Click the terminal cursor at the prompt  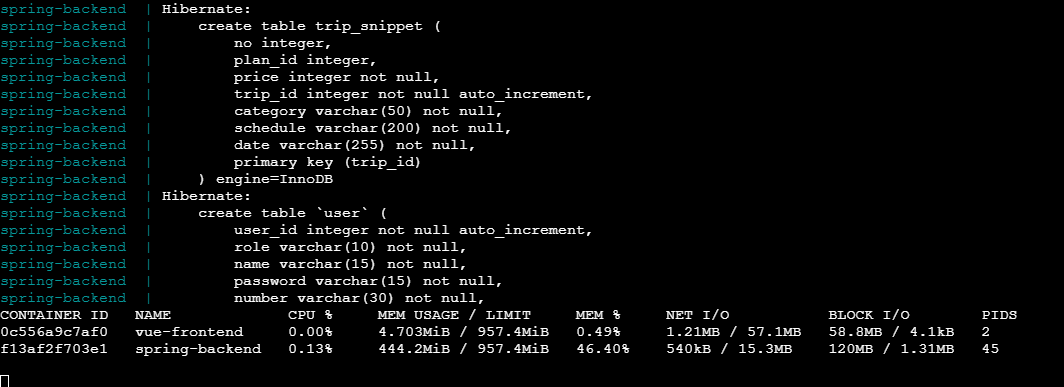tap(5, 380)
